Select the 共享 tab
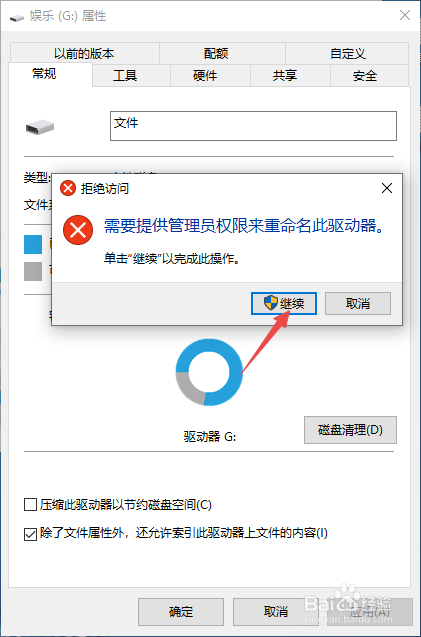Viewport: 421px width, 637px height. click(285, 76)
